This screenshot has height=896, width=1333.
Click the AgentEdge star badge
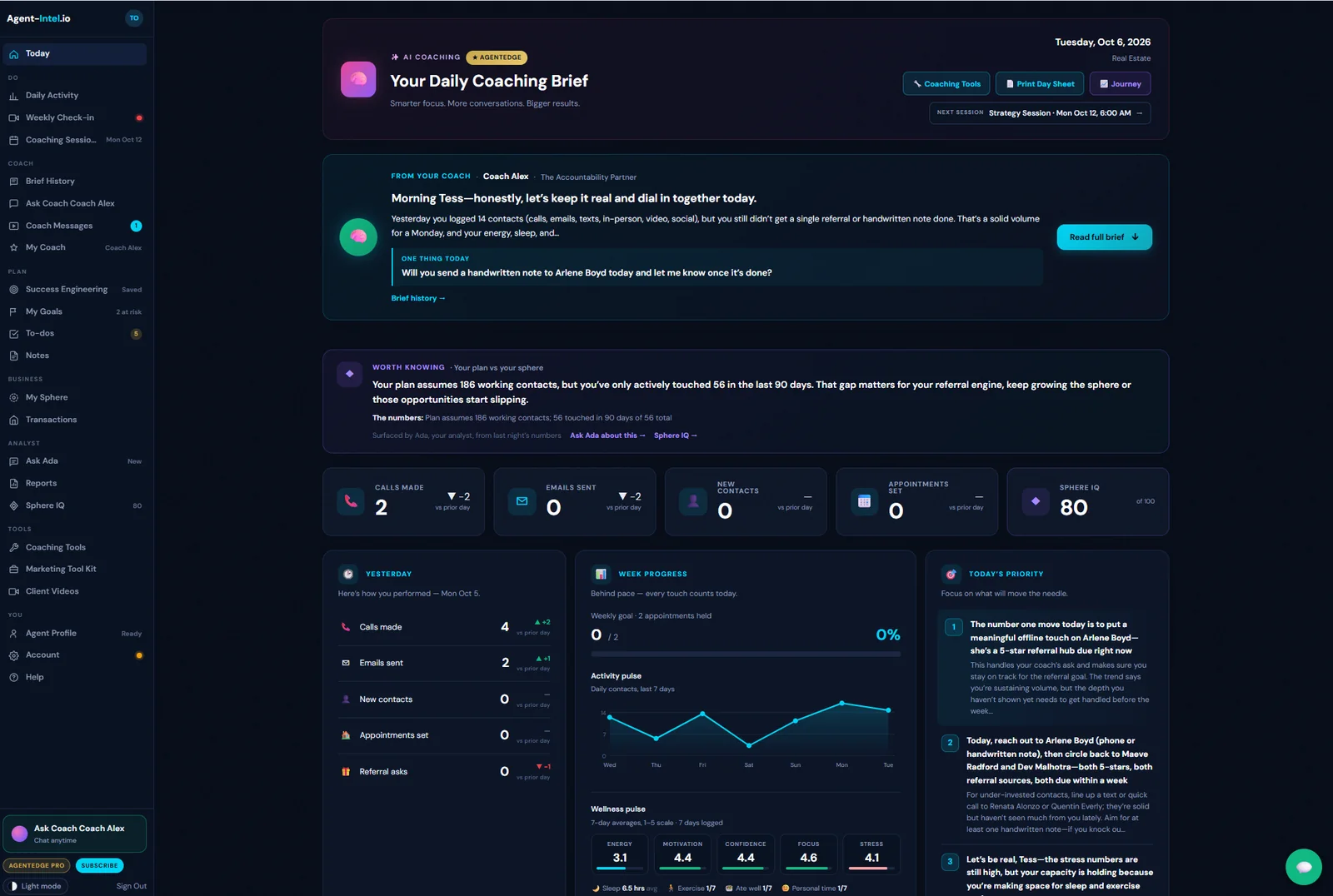[497, 57]
